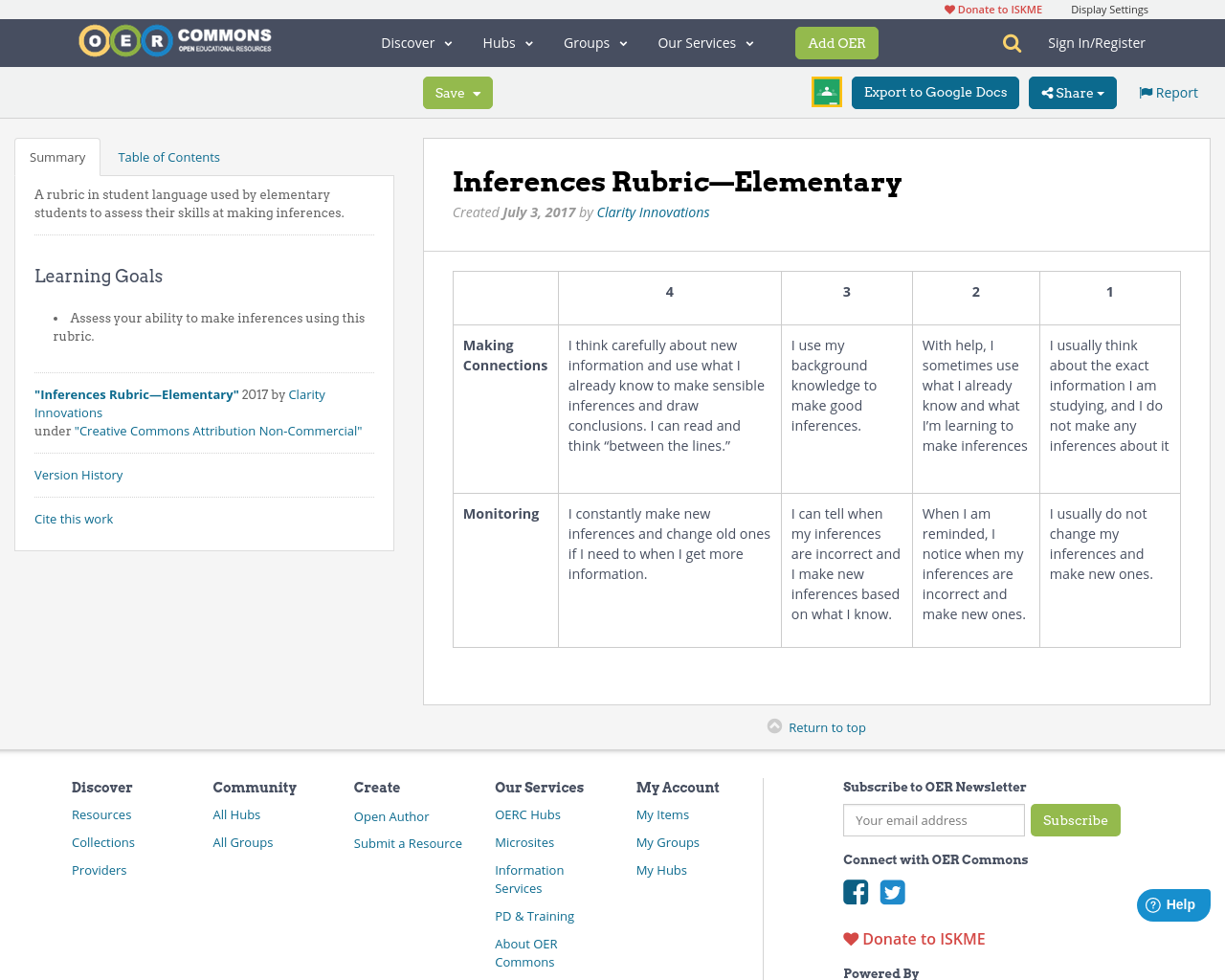Image resolution: width=1225 pixels, height=980 pixels.
Task: Open the Help widget
Action: coord(1172,903)
